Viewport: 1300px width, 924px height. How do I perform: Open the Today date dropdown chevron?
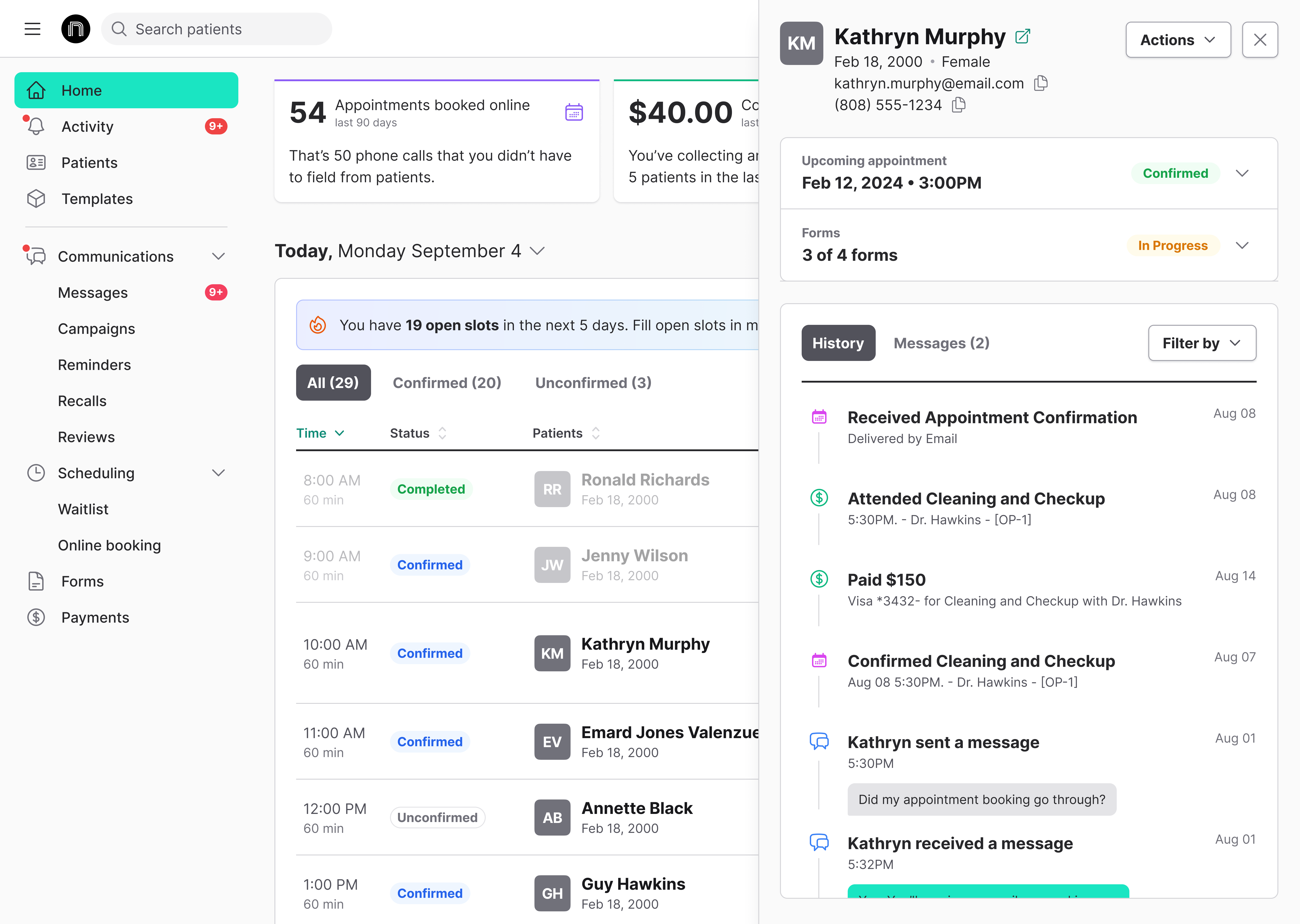point(537,251)
